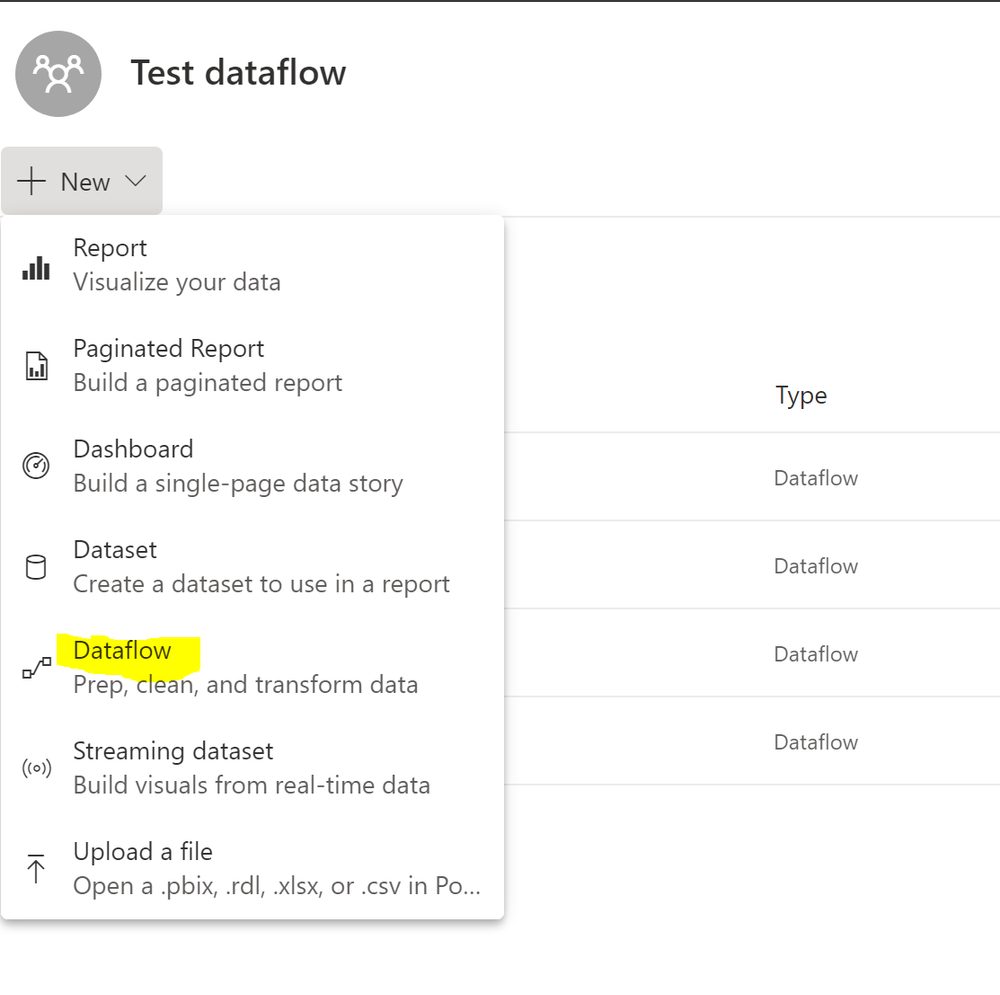Click the Streaming dataset signal icon
The height and width of the screenshot is (995, 1000).
tap(36, 767)
